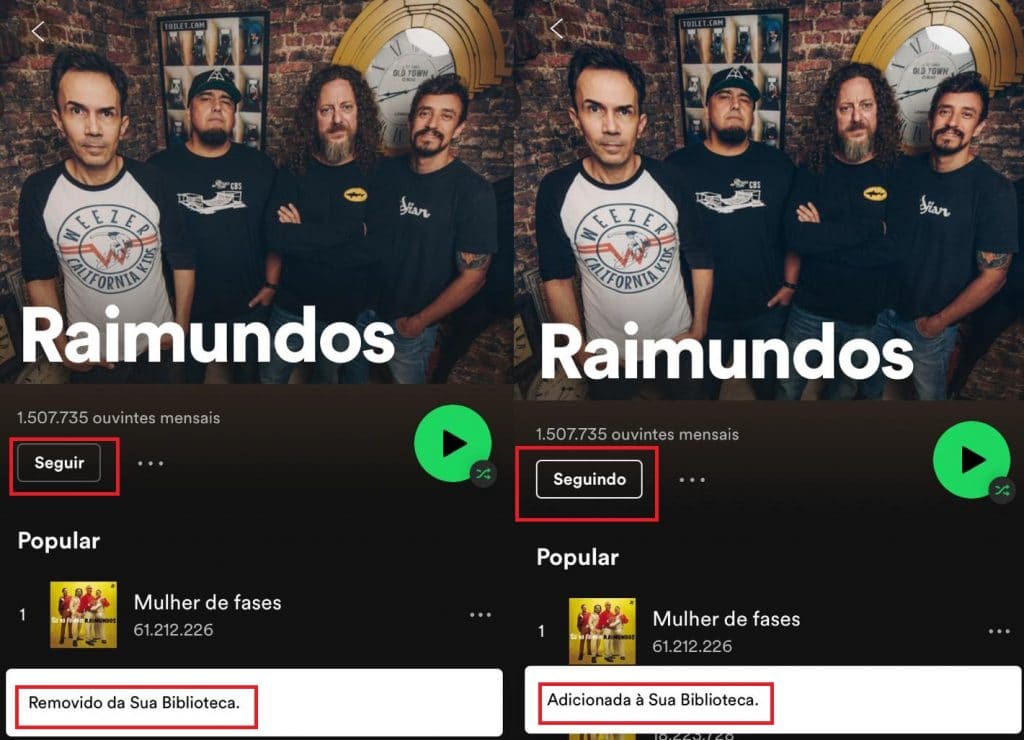Follow Raimundos with the Seguir button
1024x740 pixels.
click(x=59, y=463)
